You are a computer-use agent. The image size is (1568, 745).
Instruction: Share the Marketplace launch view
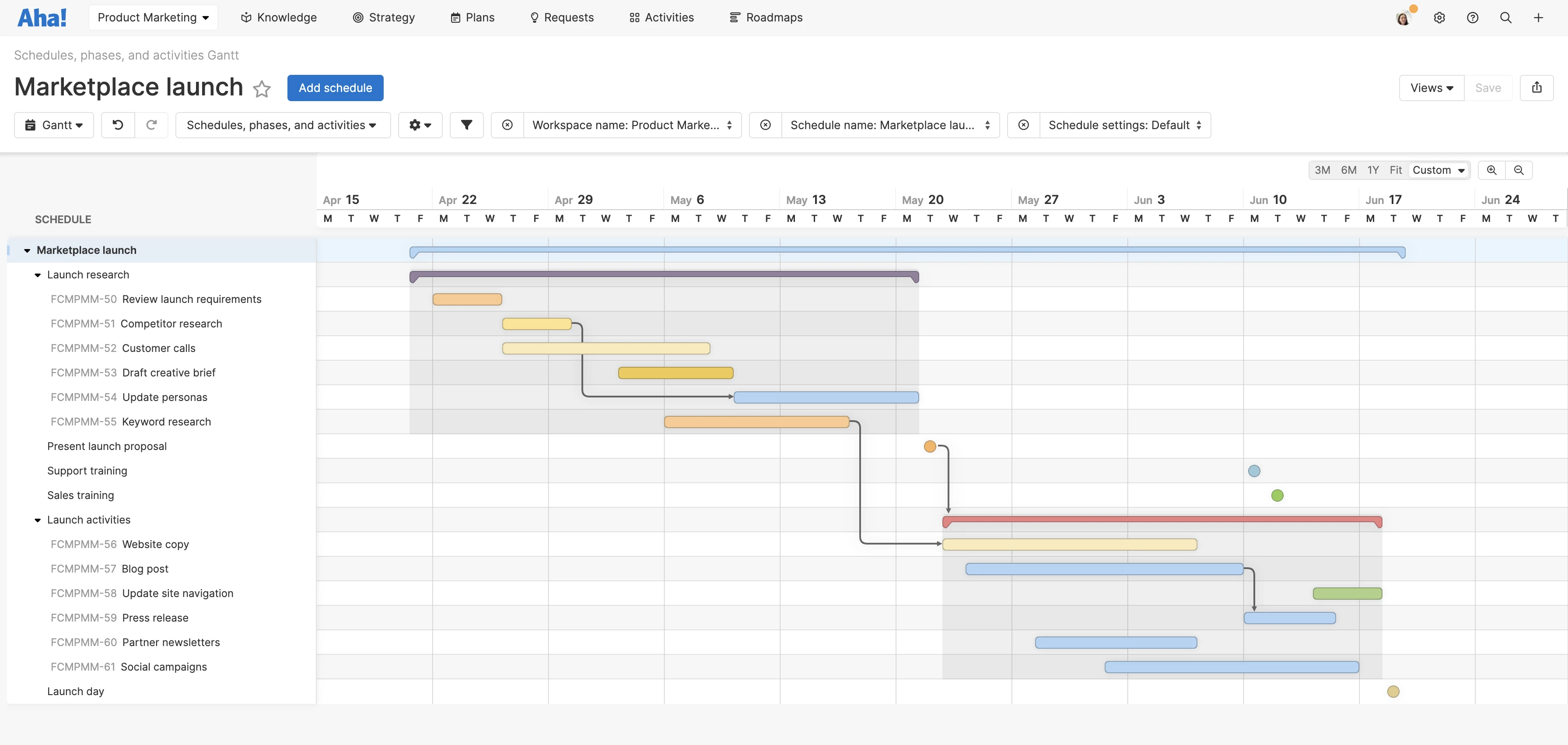(x=1537, y=87)
